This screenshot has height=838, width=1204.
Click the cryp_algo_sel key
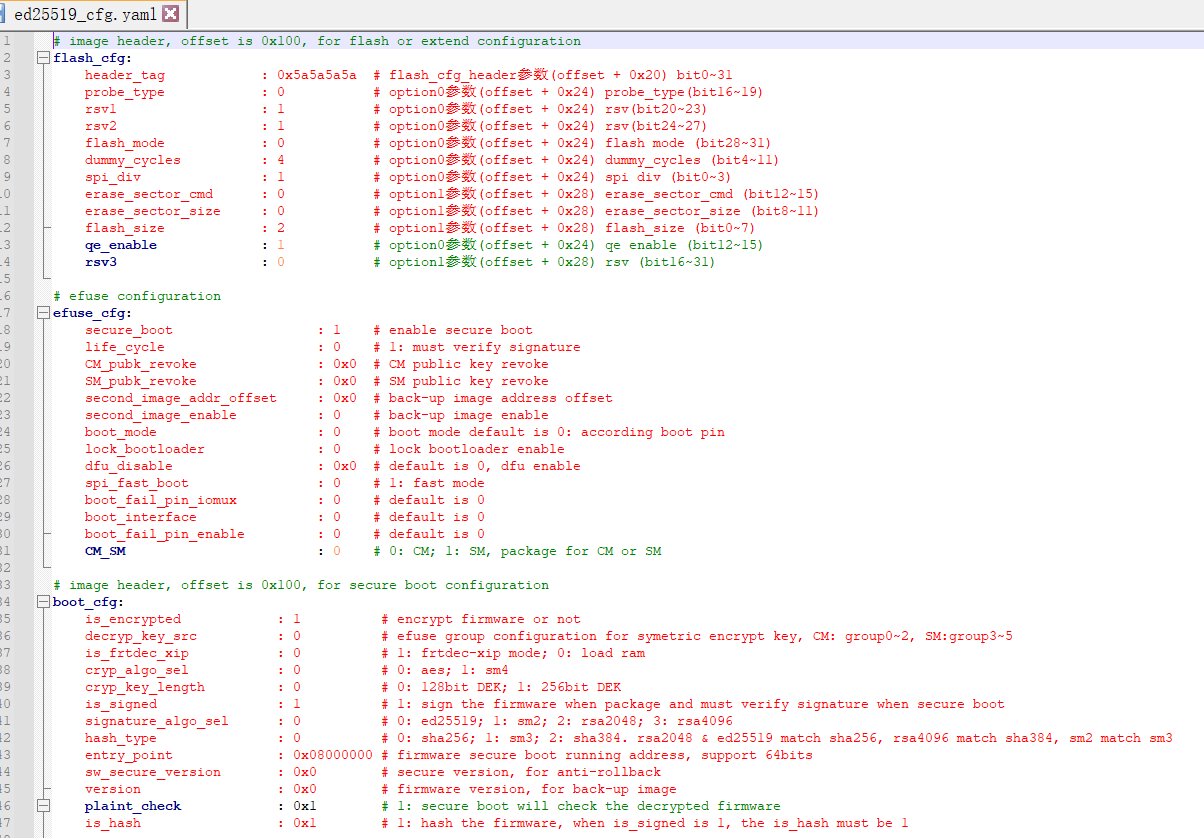pyautogui.click(x=137, y=670)
